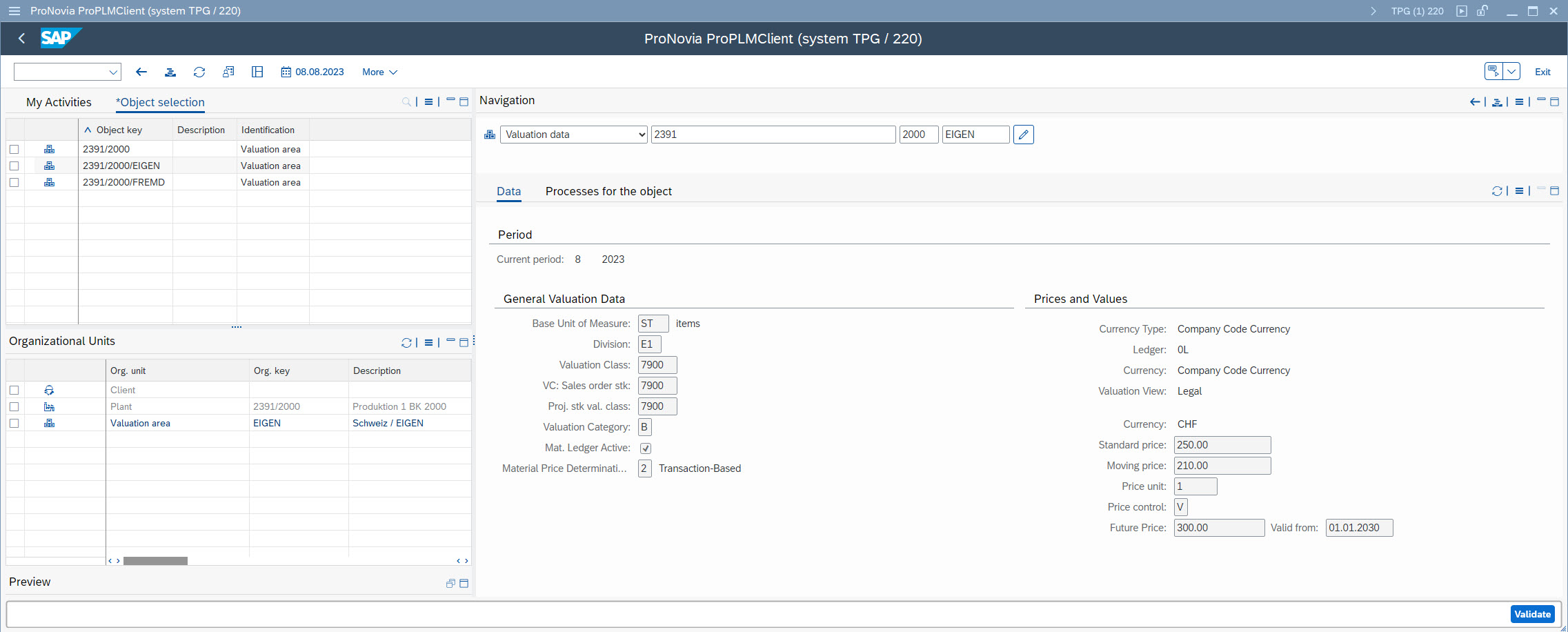Check the box for row 2391/2000
This screenshot has width=1568, height=632.
(x=14, y=149)
